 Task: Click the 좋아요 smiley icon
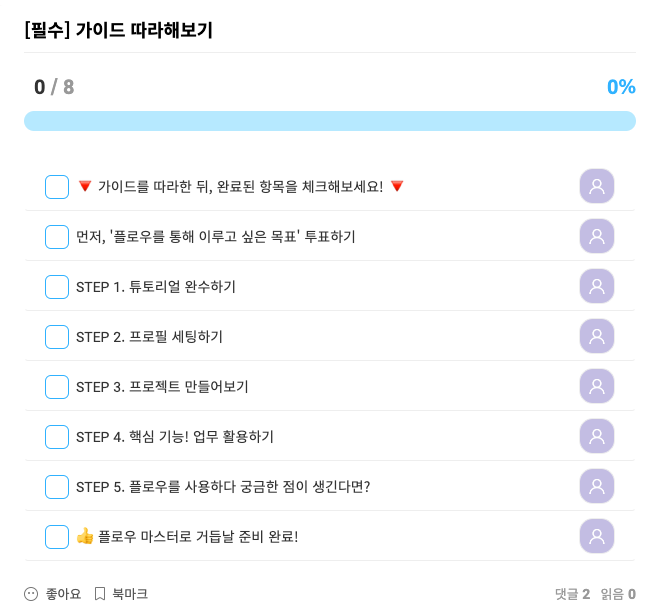tap(31, 594)
